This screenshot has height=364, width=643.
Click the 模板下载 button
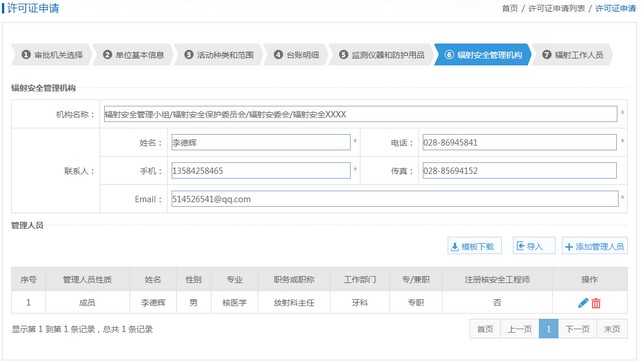[474, 246]
